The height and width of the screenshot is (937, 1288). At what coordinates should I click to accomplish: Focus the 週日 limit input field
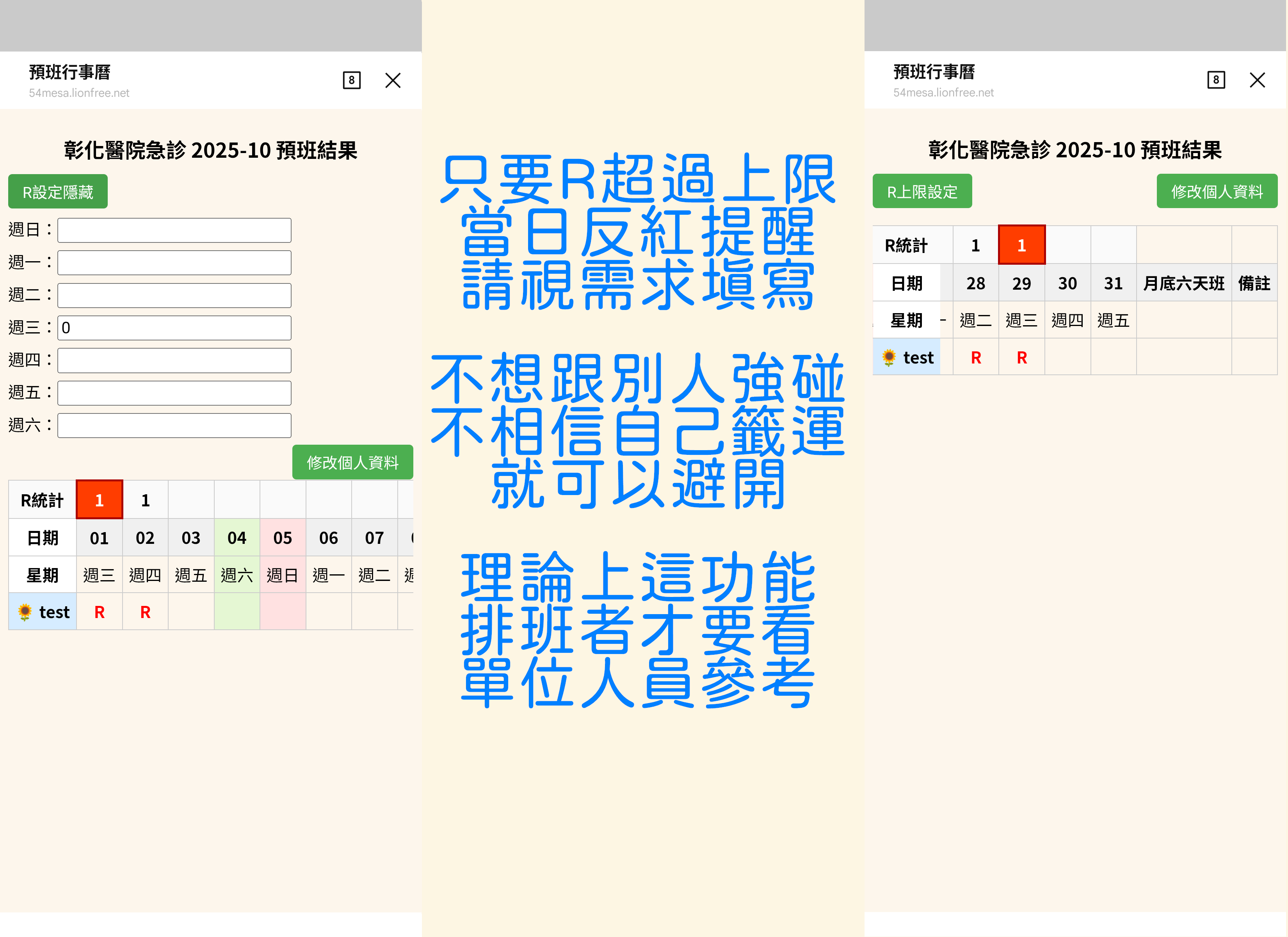tap(174, 230)
